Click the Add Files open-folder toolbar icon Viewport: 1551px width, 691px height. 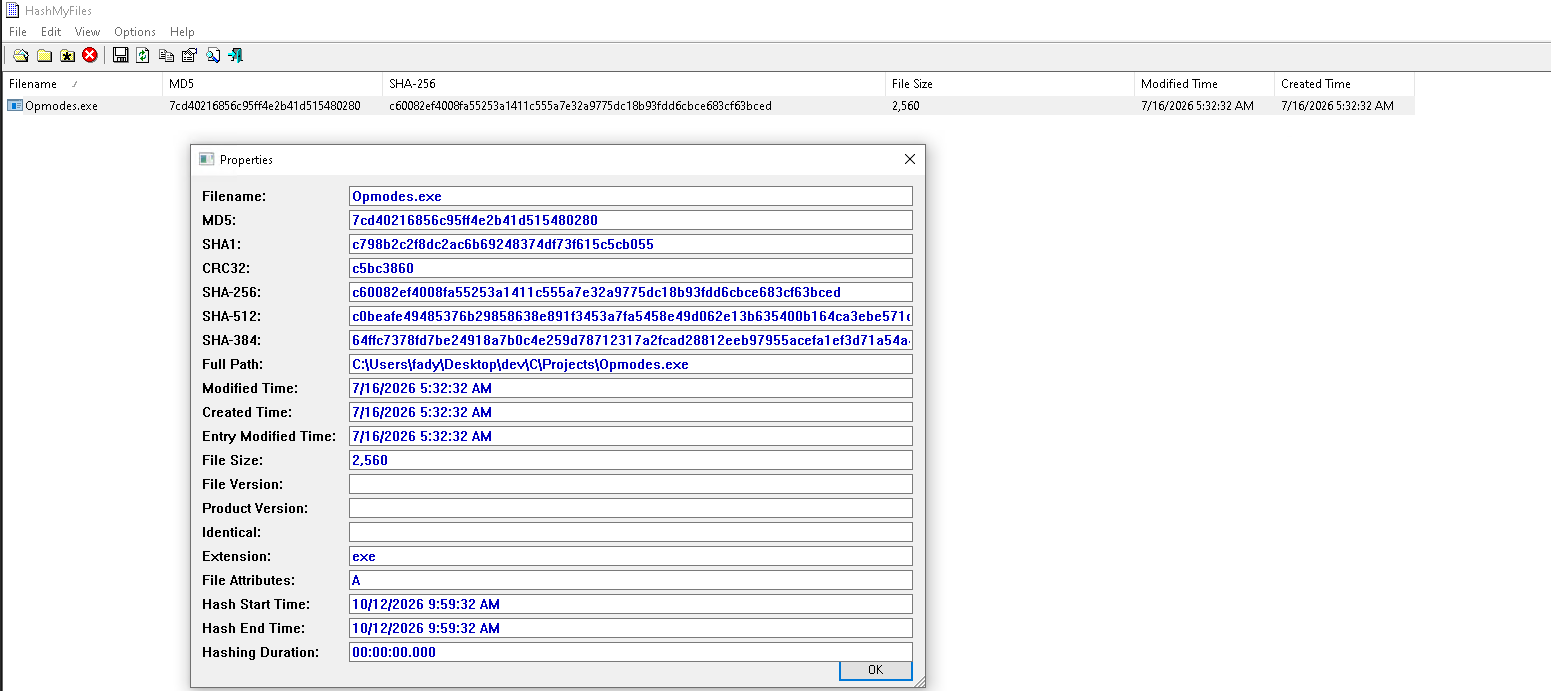(x=20, y=55)
